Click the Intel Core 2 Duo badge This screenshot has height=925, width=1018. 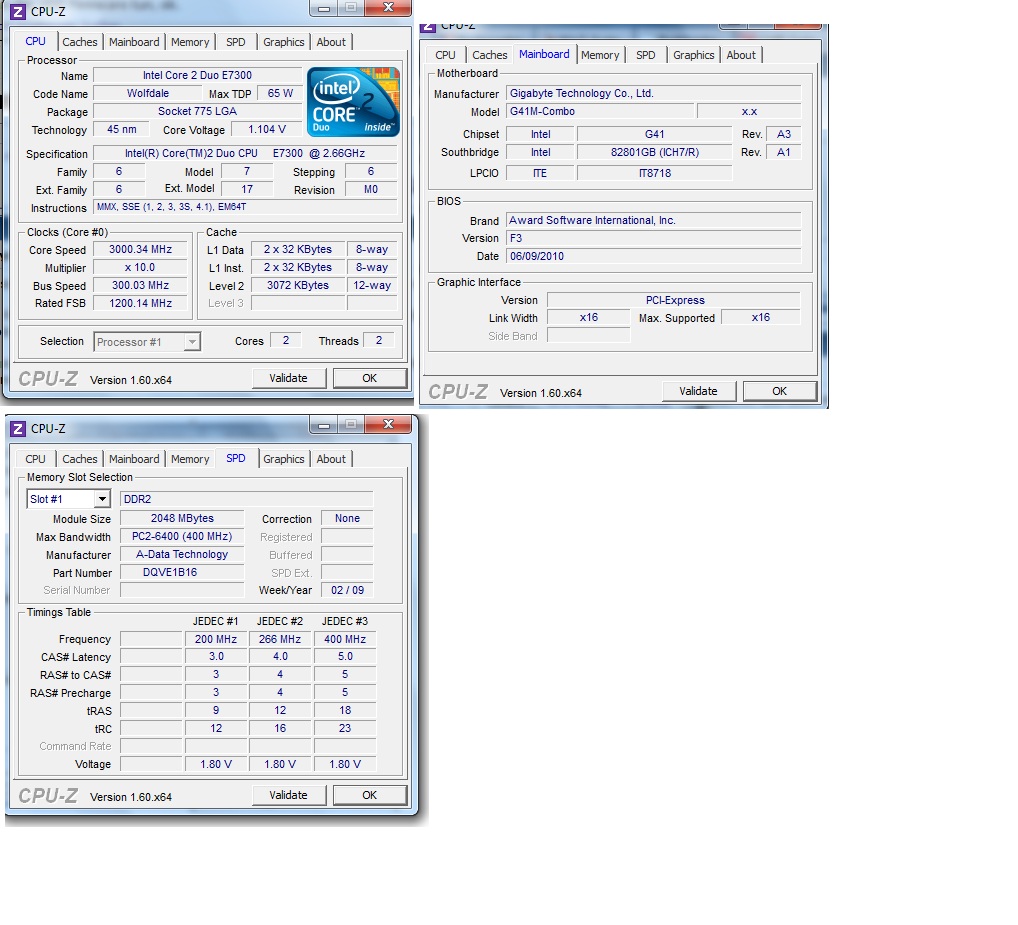[x=353, y=102]
